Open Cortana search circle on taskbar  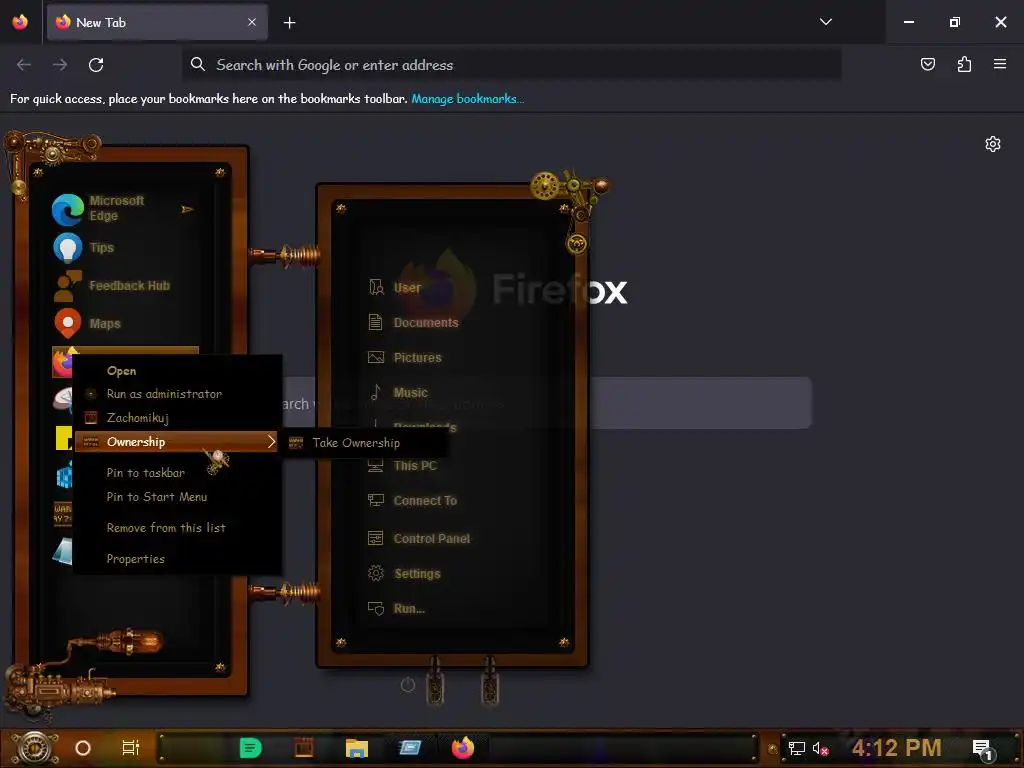(83, 748)
